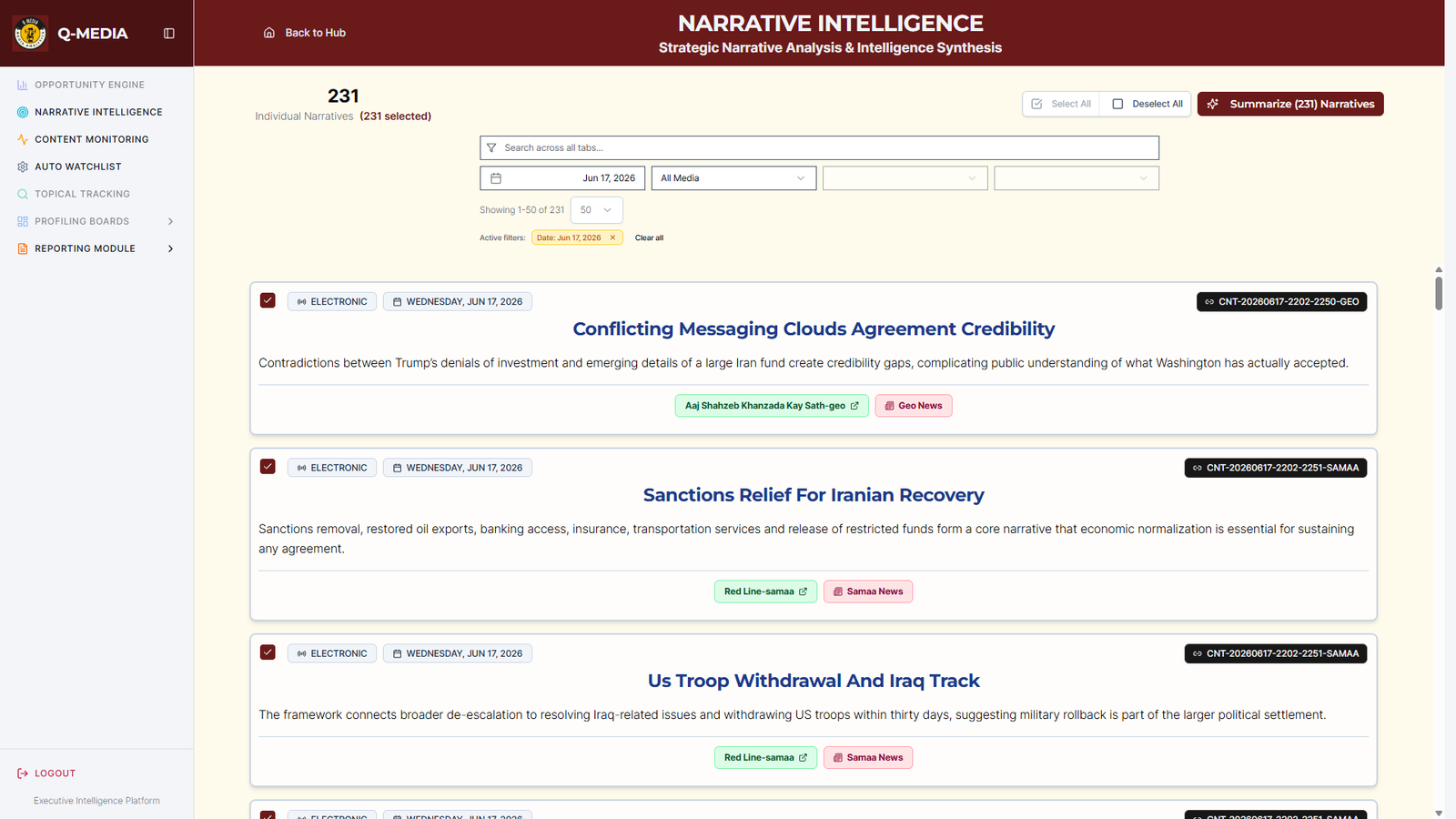The image size is (1456, 819).
Task: Open Conflicting Messaging Clouds Agreement Credibility title
Action: [814, 329]
